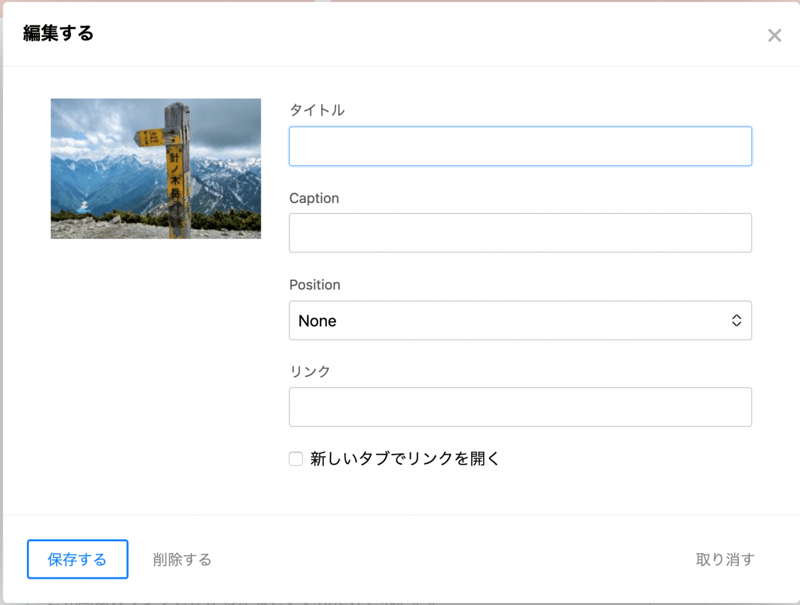
Task: Click the up-down chevron in the Position select
Action: click(x=736, y=321)
